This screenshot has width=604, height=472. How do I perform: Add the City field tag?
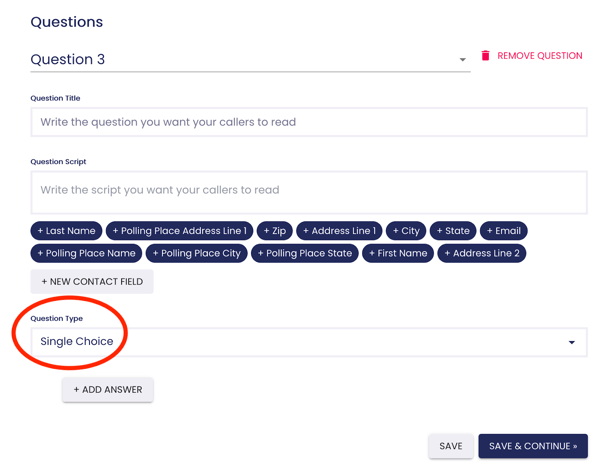[x=406, y=231]
